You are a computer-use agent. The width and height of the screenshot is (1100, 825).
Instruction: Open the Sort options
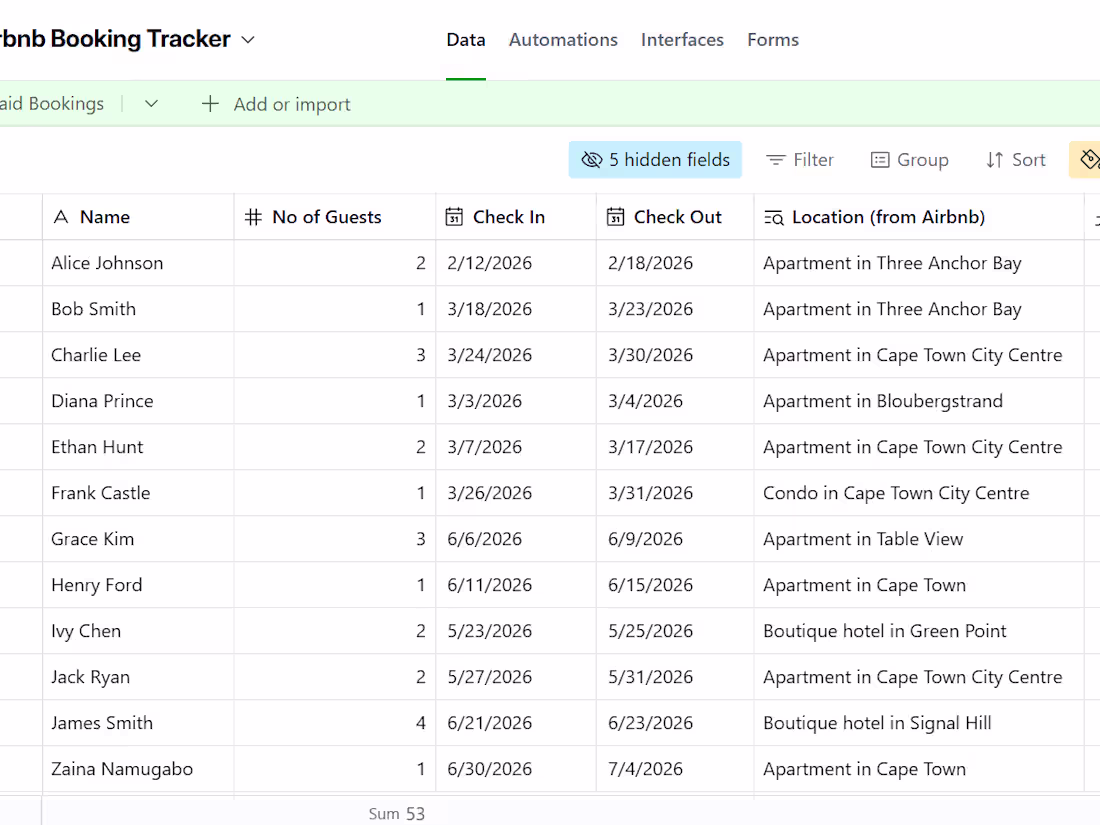coord(1015,160)
